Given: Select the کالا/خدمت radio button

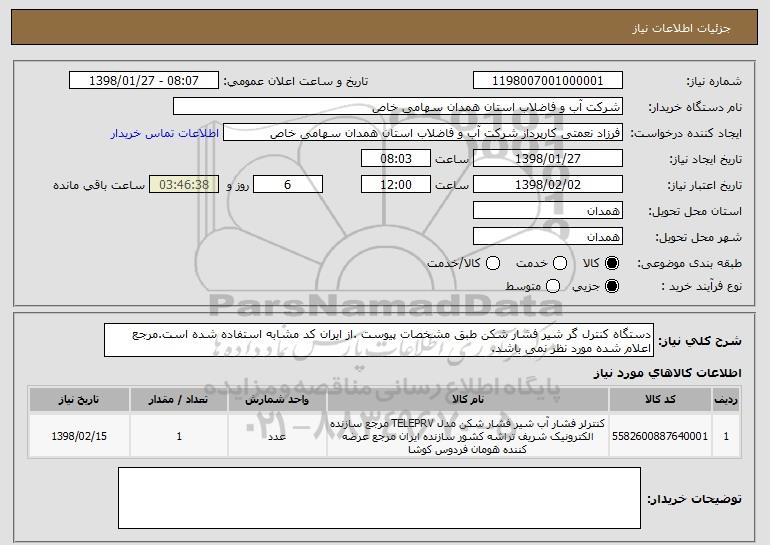Looking at the screenshot, I should pos(493,263).
